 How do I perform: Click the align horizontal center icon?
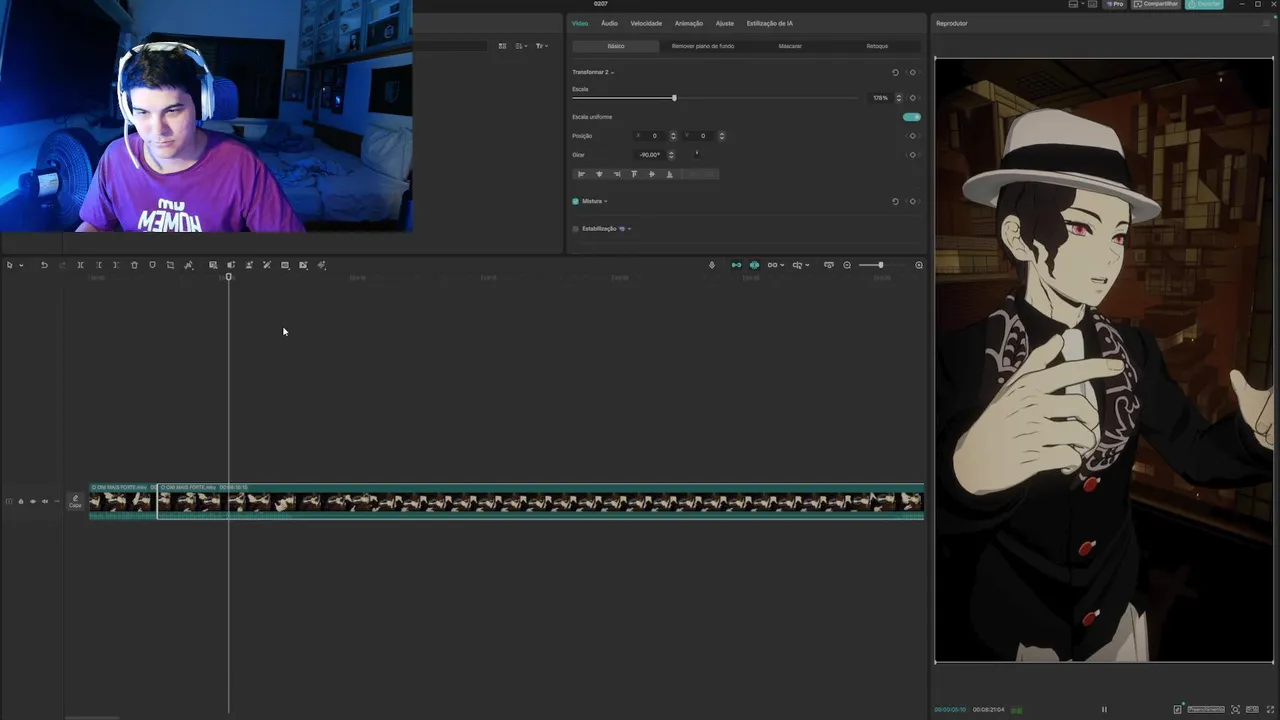coord(599,174)
